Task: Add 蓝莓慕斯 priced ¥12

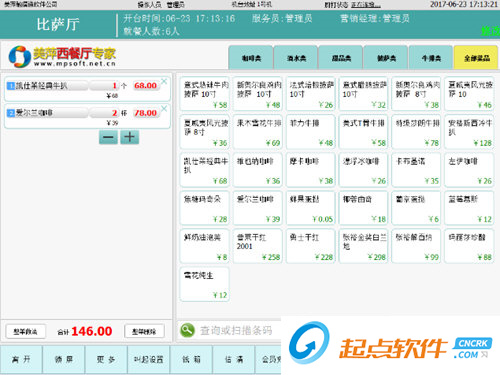Action: (x=469, y=208)
